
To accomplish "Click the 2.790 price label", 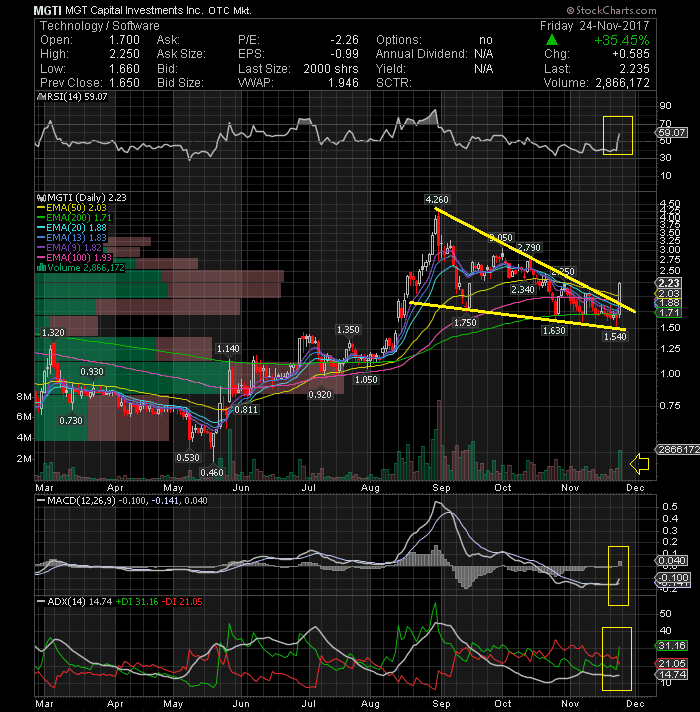I will tap(529, 247).
